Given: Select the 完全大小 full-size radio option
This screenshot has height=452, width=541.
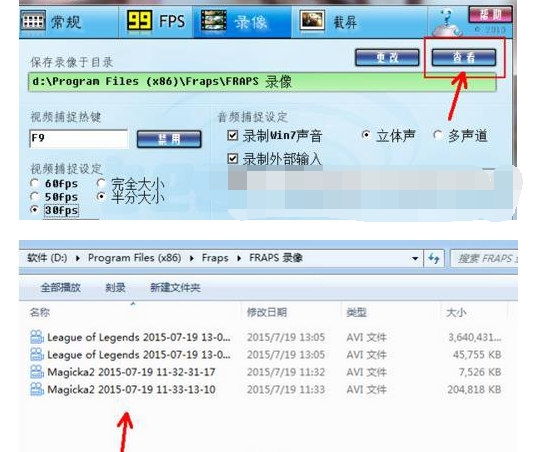Looking at the screenshot, I should tap(101, 183).
